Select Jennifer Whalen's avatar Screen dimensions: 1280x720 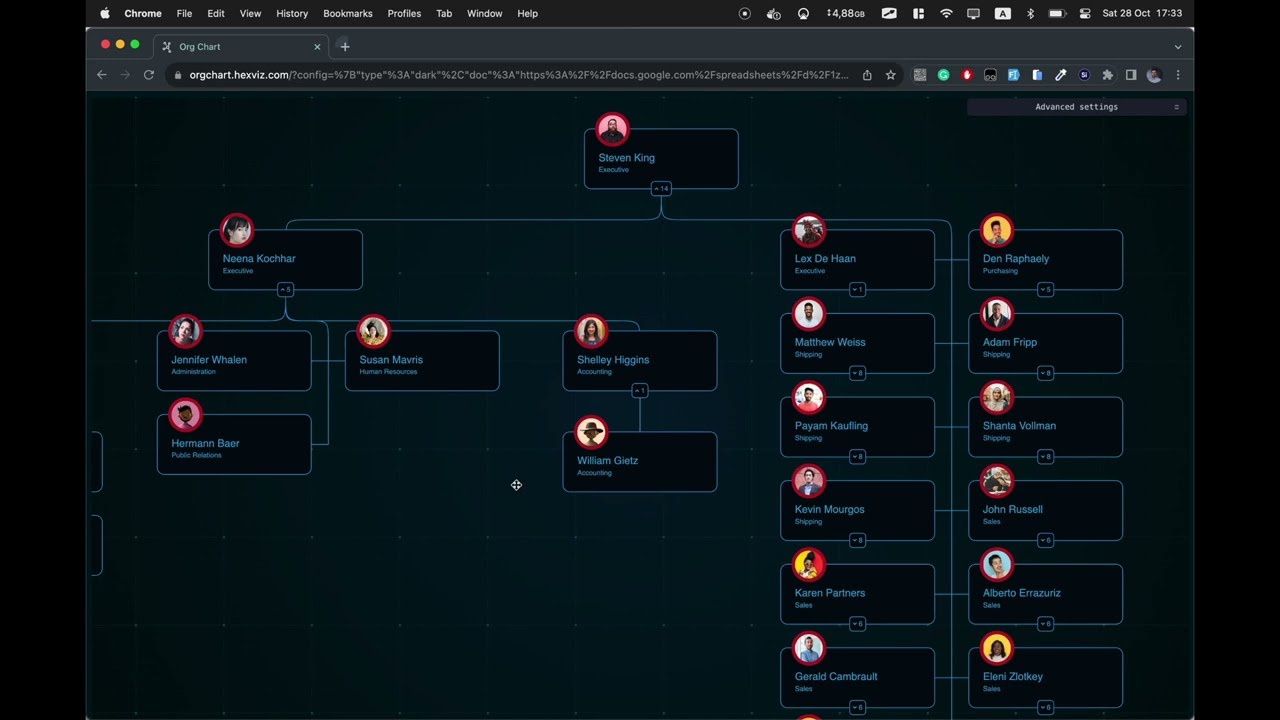[x=185, y=331]
